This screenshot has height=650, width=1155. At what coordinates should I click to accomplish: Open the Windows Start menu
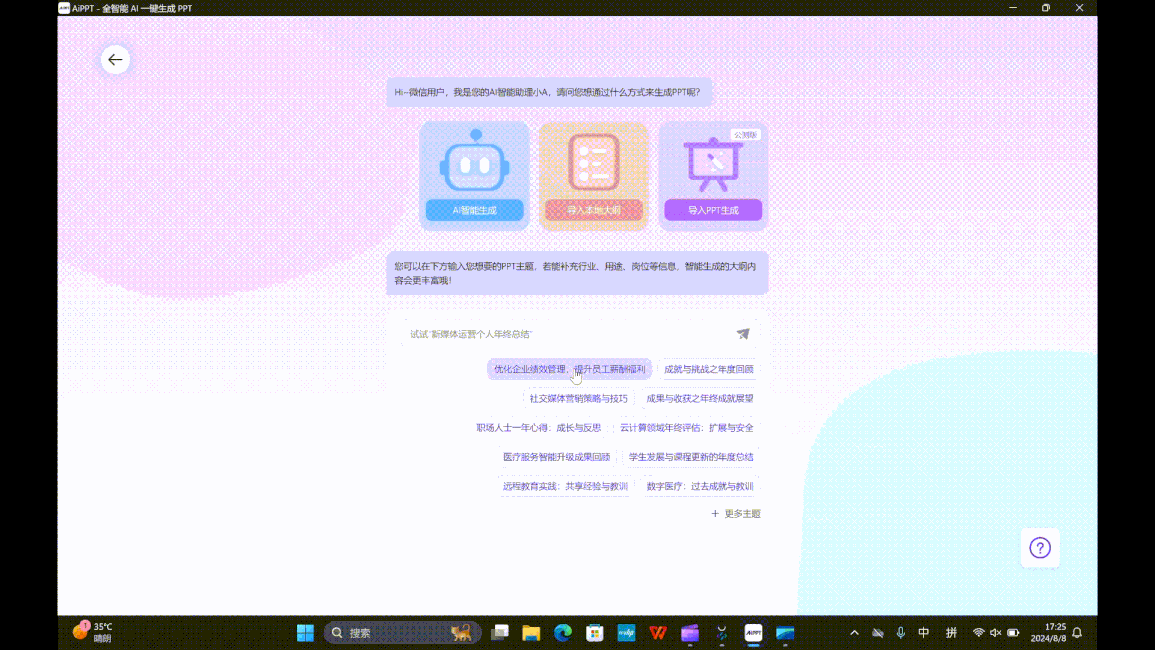pyautogui.click(x=305, y=632)
